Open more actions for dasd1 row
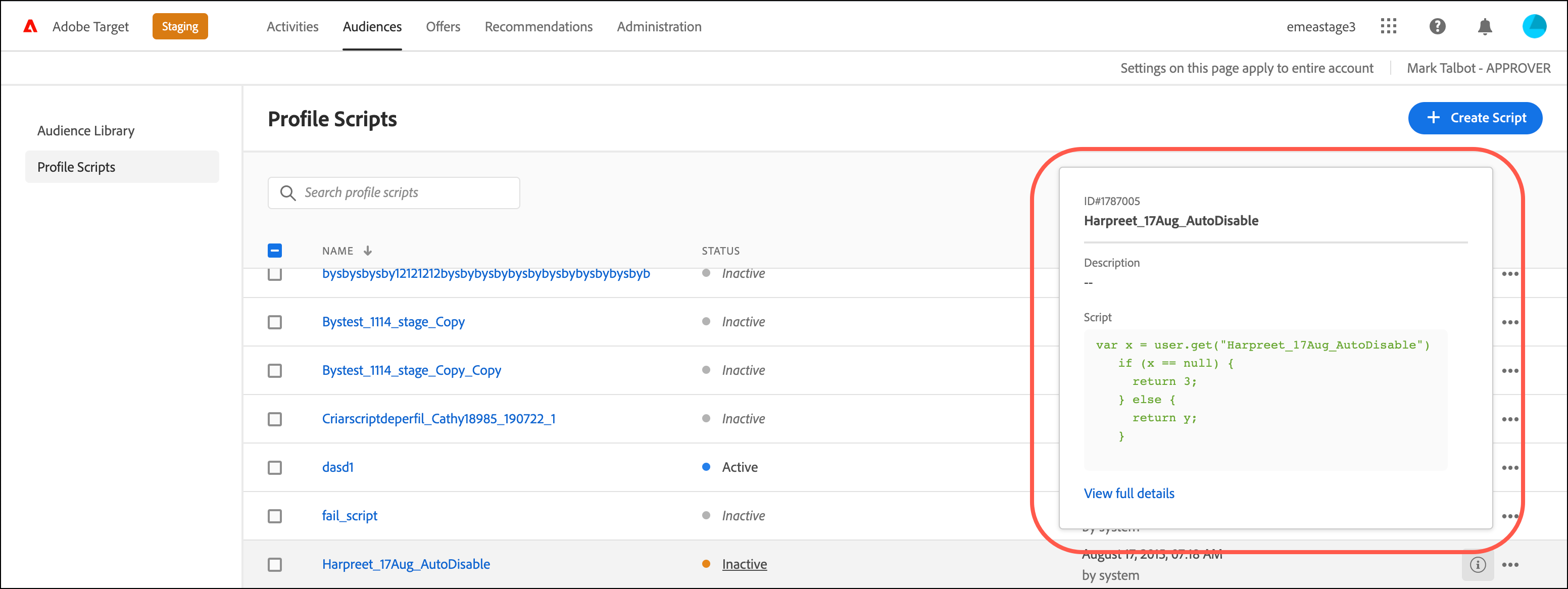This screenshot has height=589, width=1568. [1509, 467]
